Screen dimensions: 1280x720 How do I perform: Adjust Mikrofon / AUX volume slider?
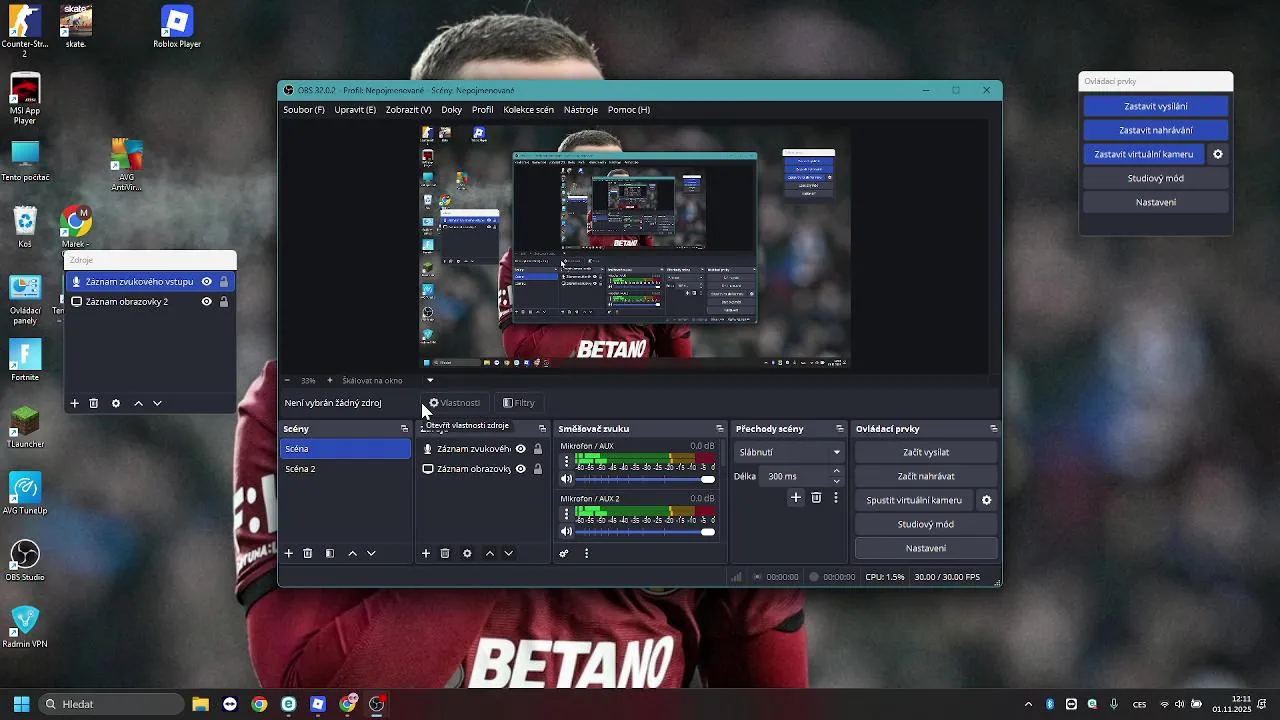click(645, 479)
